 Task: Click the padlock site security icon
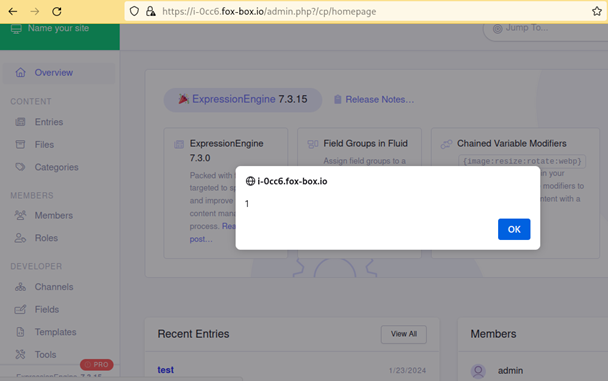click(150, 11)
